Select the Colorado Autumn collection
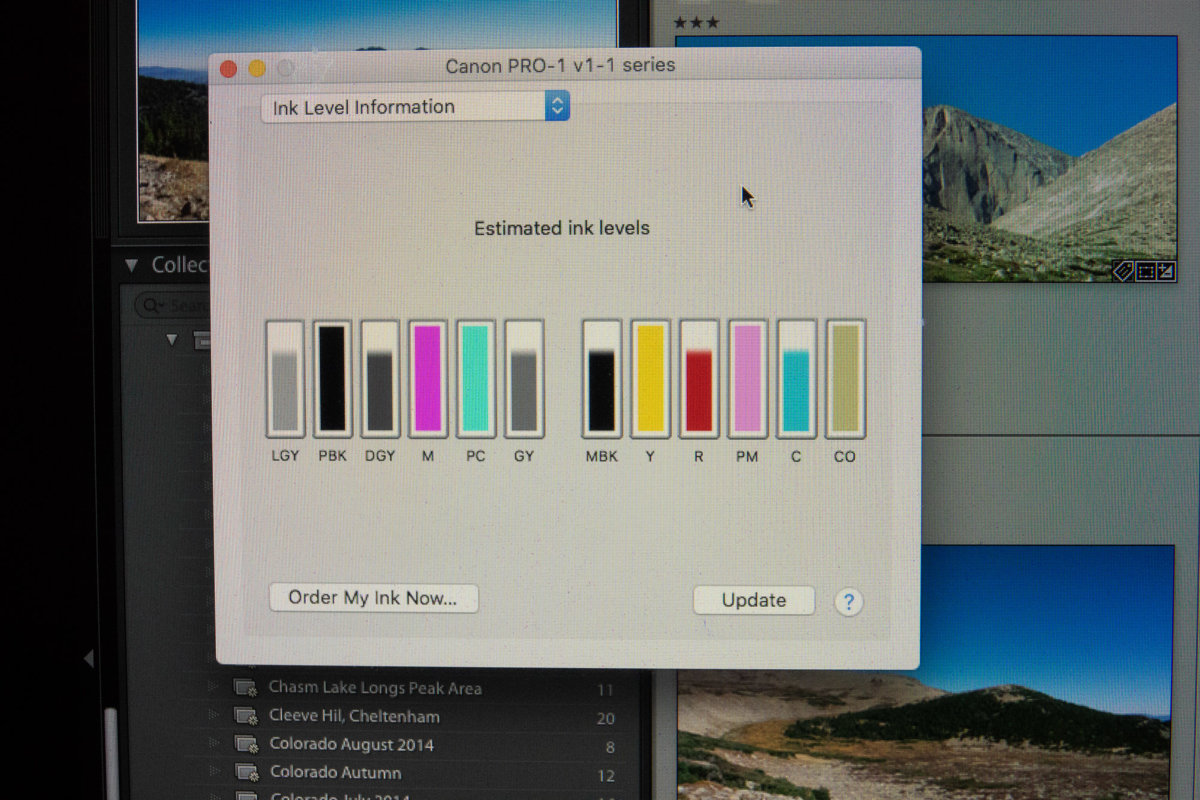The width and height of the screenshot is (1200, 800). click(x=335, y=773)
